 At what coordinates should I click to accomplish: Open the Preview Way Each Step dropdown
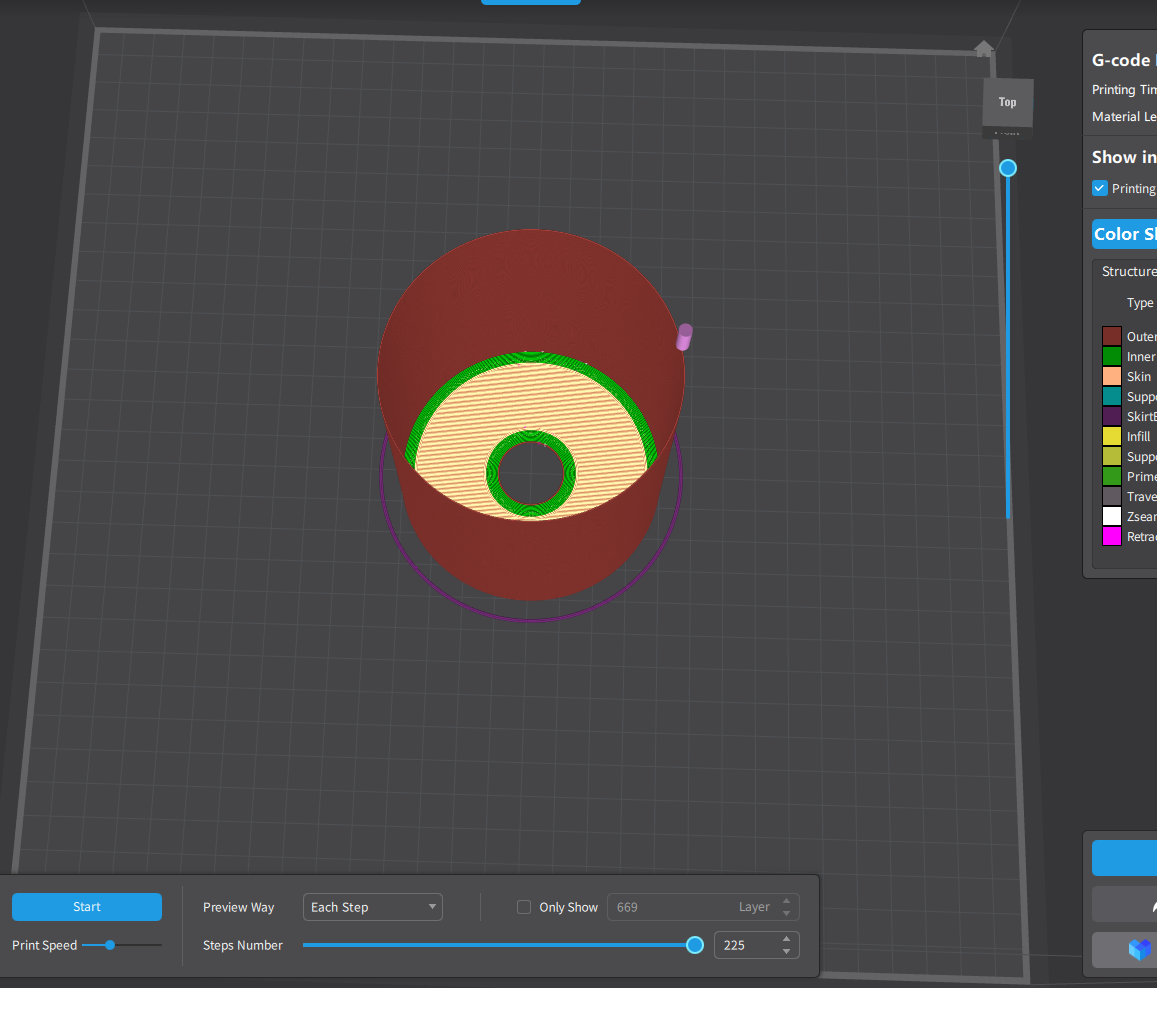[x=373, y=907]
